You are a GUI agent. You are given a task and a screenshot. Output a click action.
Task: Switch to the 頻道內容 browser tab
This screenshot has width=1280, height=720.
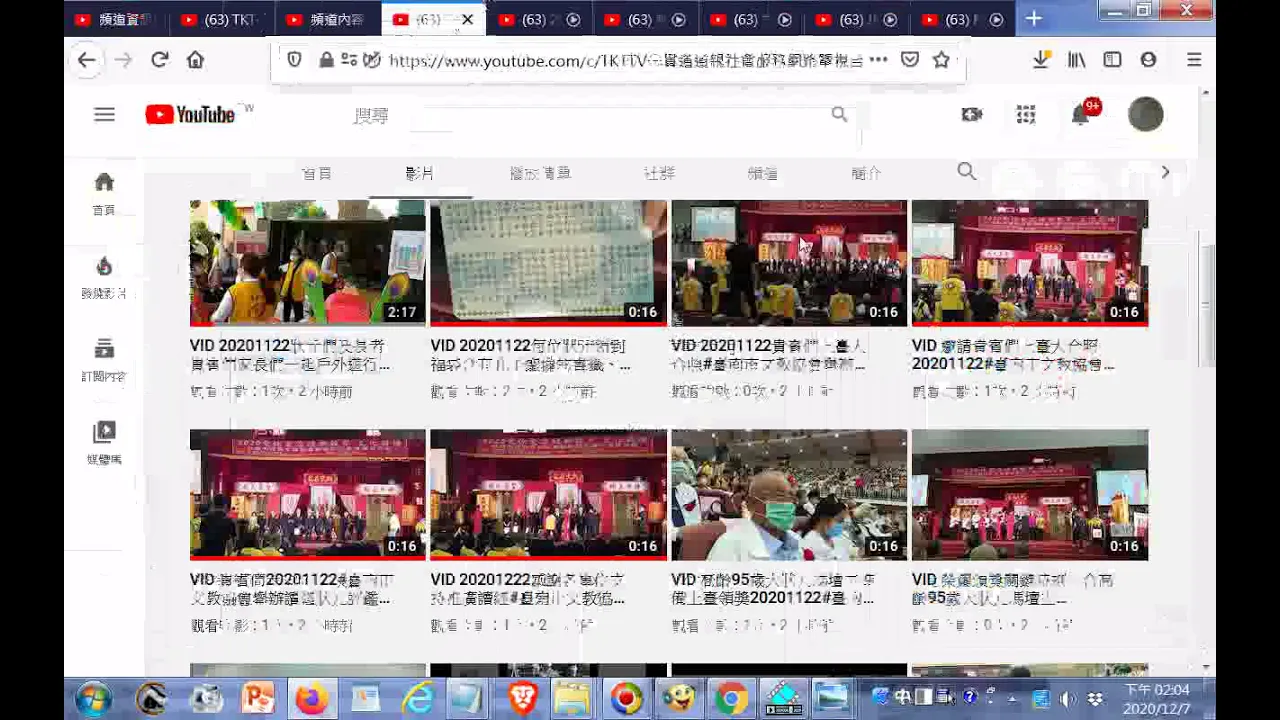pyautogui.click(x=328, y=20)
